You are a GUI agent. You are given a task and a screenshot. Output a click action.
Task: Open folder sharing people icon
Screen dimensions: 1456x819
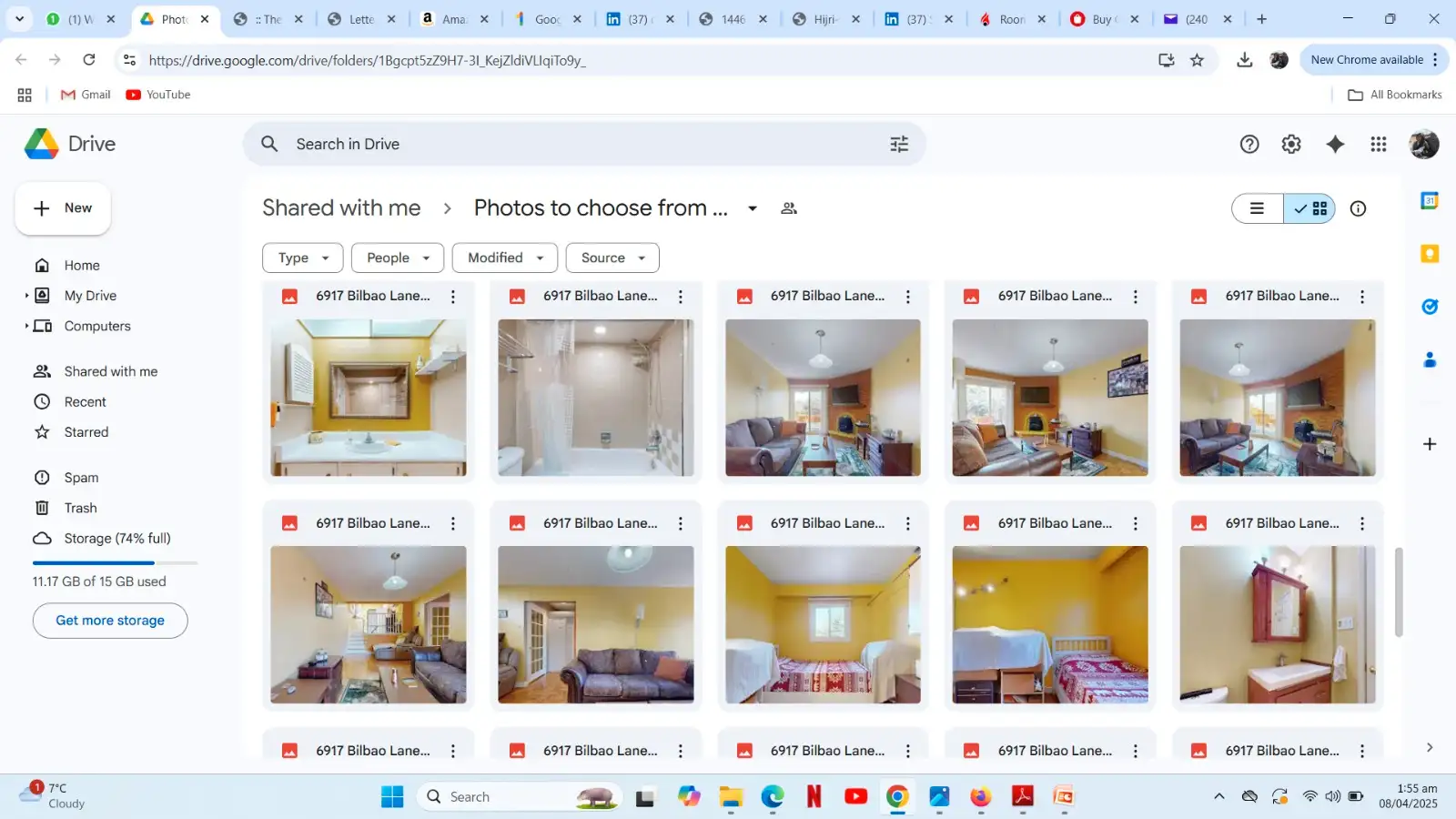point(789,208)
